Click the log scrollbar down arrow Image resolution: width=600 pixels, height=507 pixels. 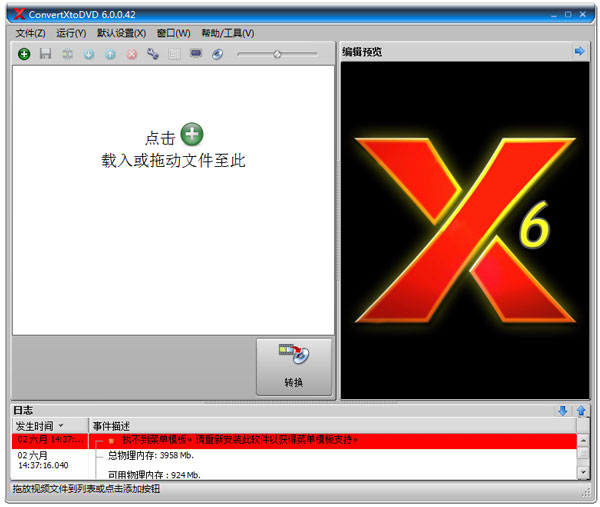(583, 473)
